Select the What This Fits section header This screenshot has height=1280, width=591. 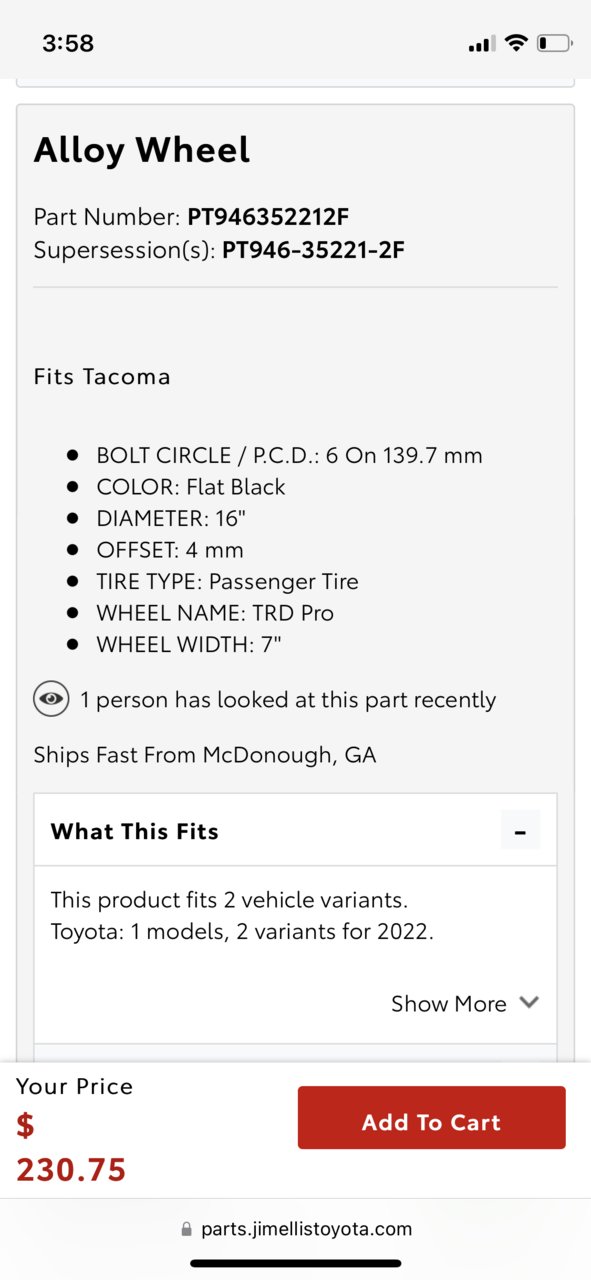coord(295,830)
